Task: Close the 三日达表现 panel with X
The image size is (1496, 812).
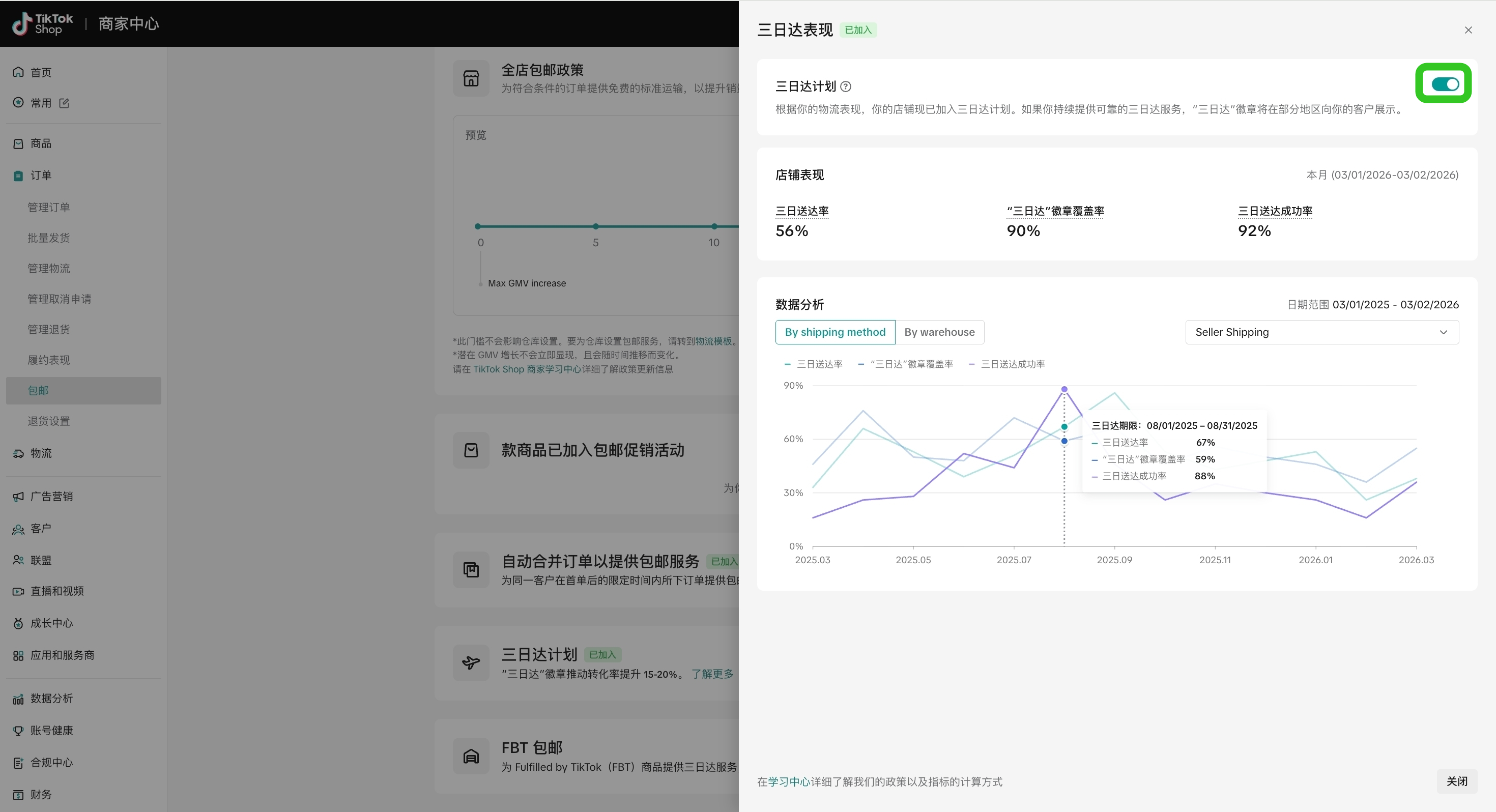Action: [1468, 30]
